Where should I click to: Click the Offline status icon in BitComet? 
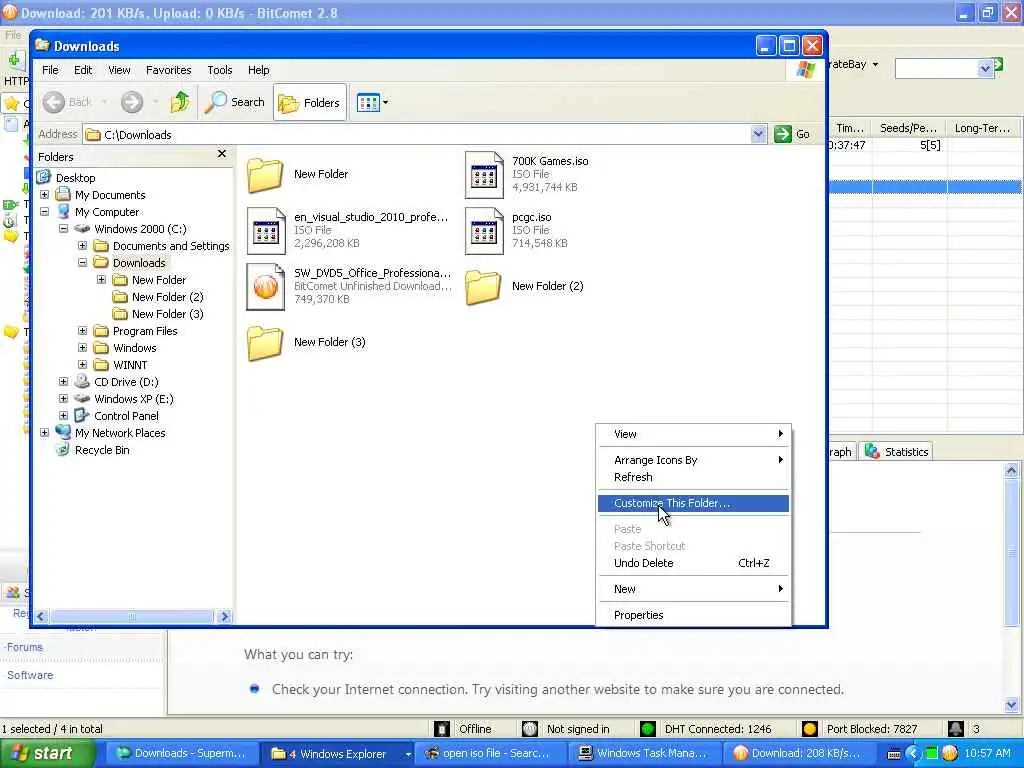pos(442,729)
